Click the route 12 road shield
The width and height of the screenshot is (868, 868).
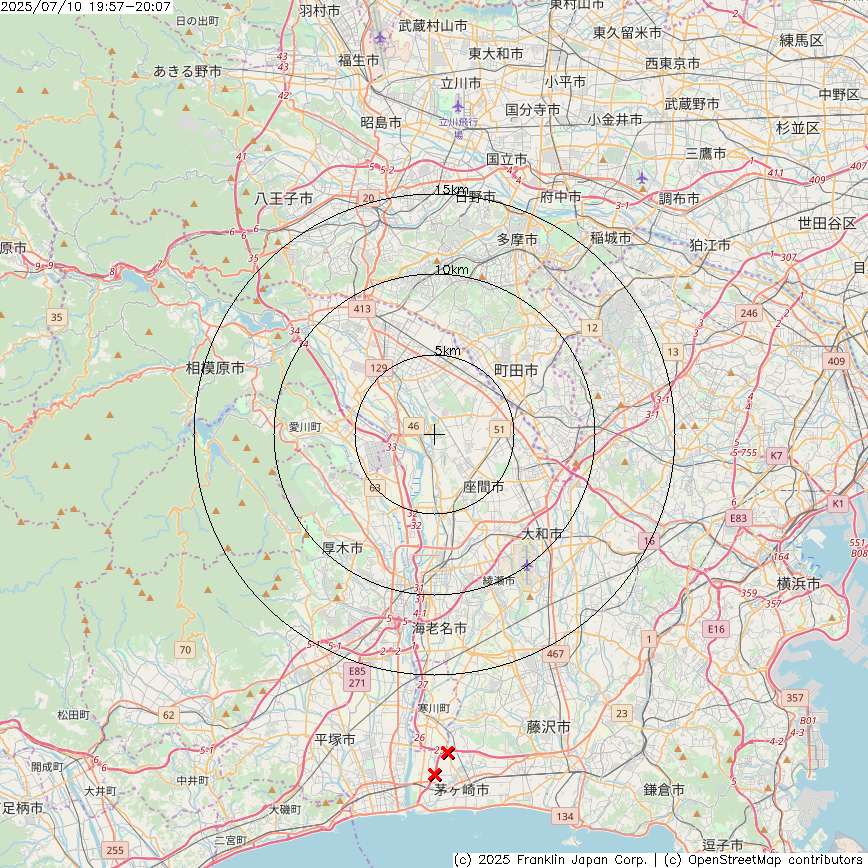pos(592,328)
